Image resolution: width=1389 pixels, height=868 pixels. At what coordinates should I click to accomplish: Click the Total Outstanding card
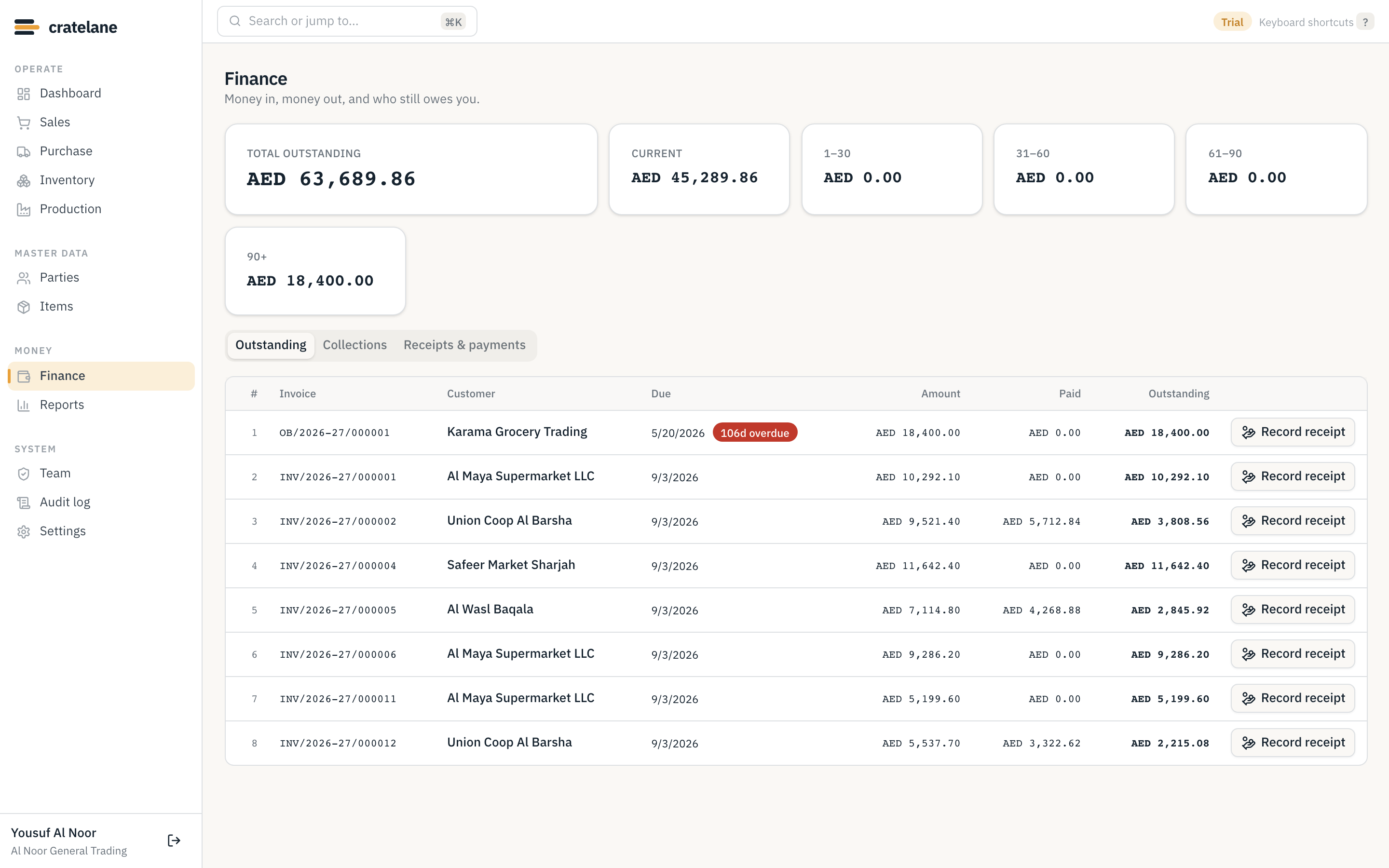411,169
